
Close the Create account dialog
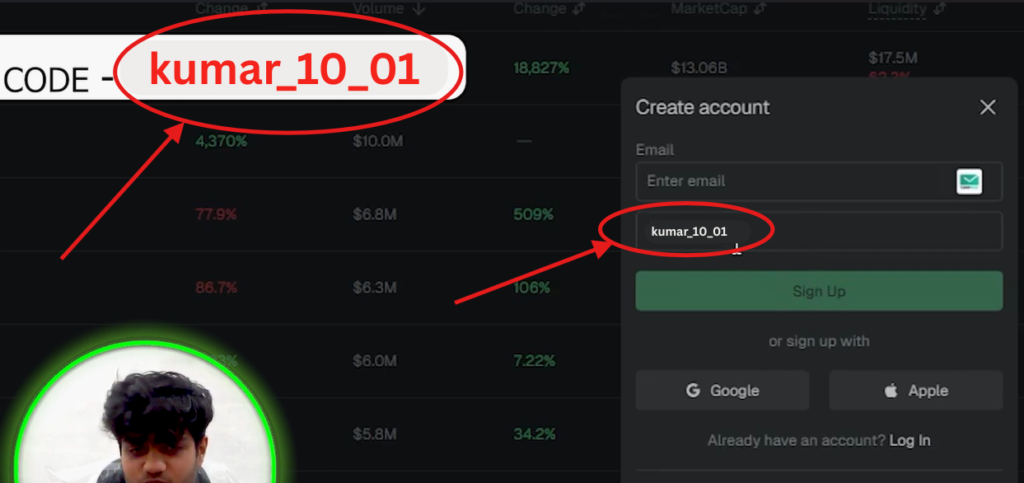tap(987, 108)
